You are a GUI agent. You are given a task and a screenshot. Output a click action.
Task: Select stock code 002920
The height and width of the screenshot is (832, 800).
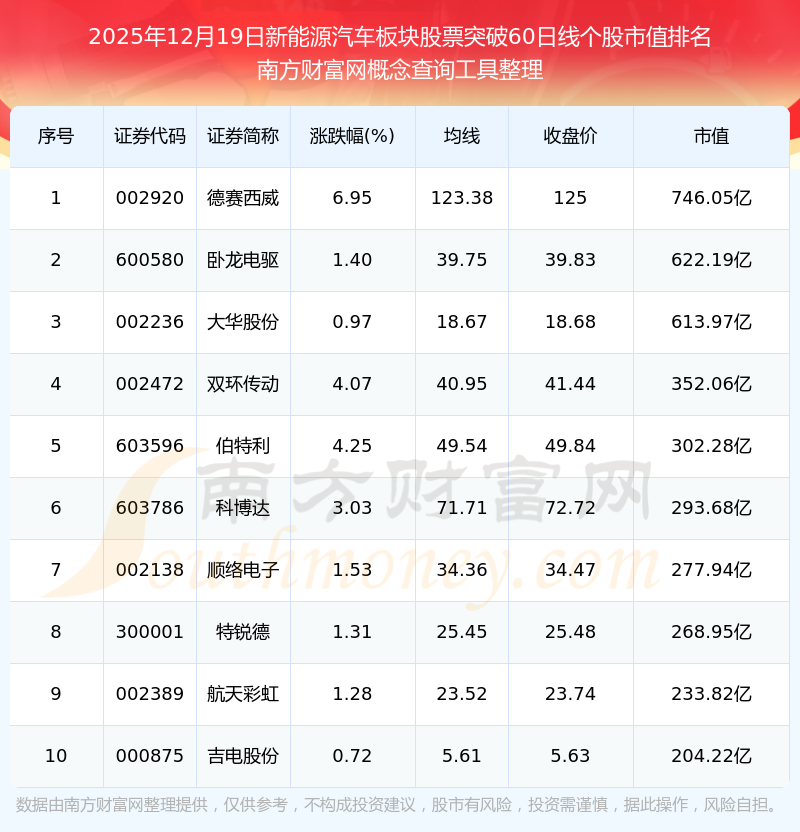click(150, 198)
